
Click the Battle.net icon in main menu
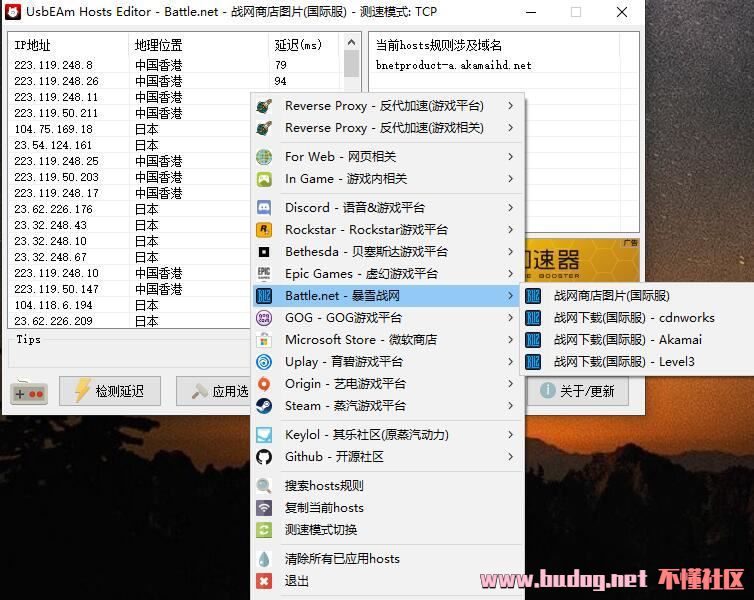pyautogui.click(x=264, y=296)
